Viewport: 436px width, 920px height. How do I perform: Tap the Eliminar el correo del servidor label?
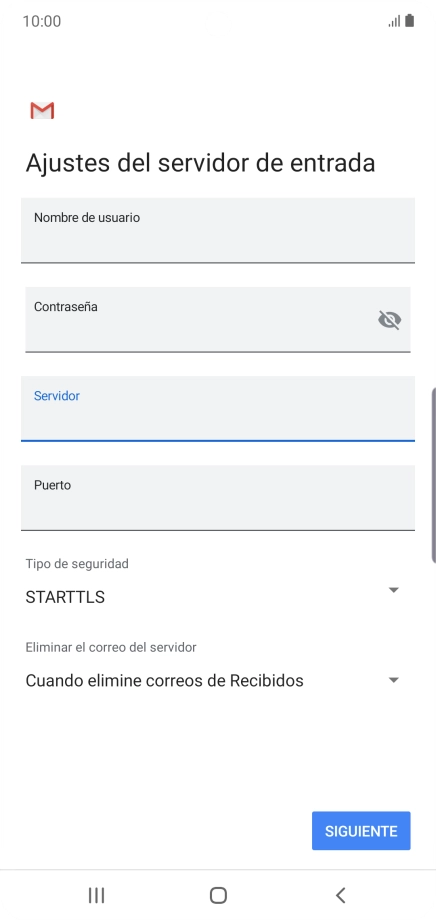pyautogui.click(x=111, y=647)
